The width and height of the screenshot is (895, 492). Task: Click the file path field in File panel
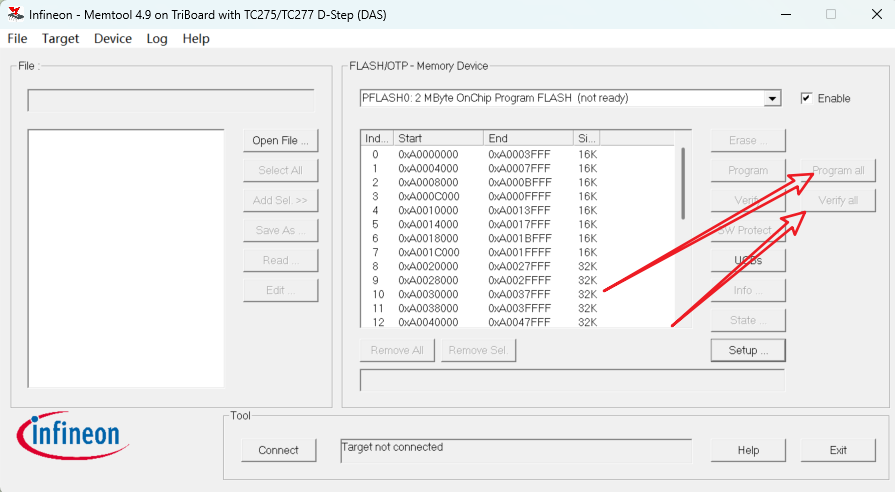(171, 100)
